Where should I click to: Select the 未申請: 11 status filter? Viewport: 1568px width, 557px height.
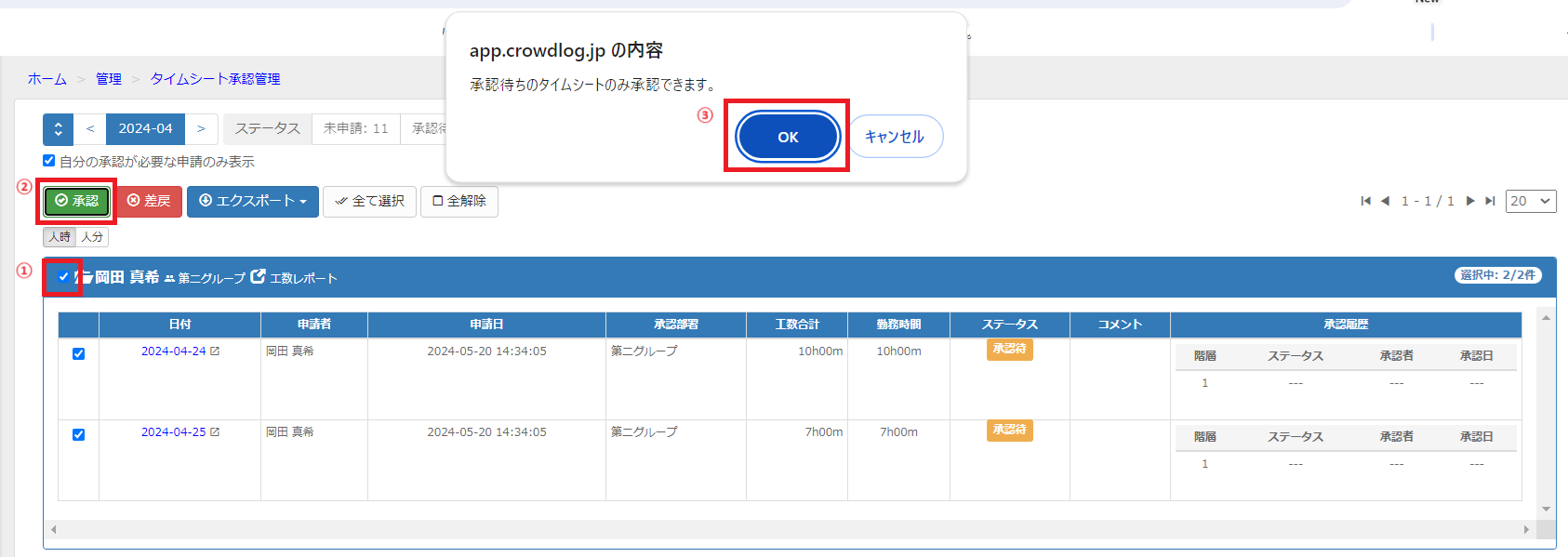[355, 129]
